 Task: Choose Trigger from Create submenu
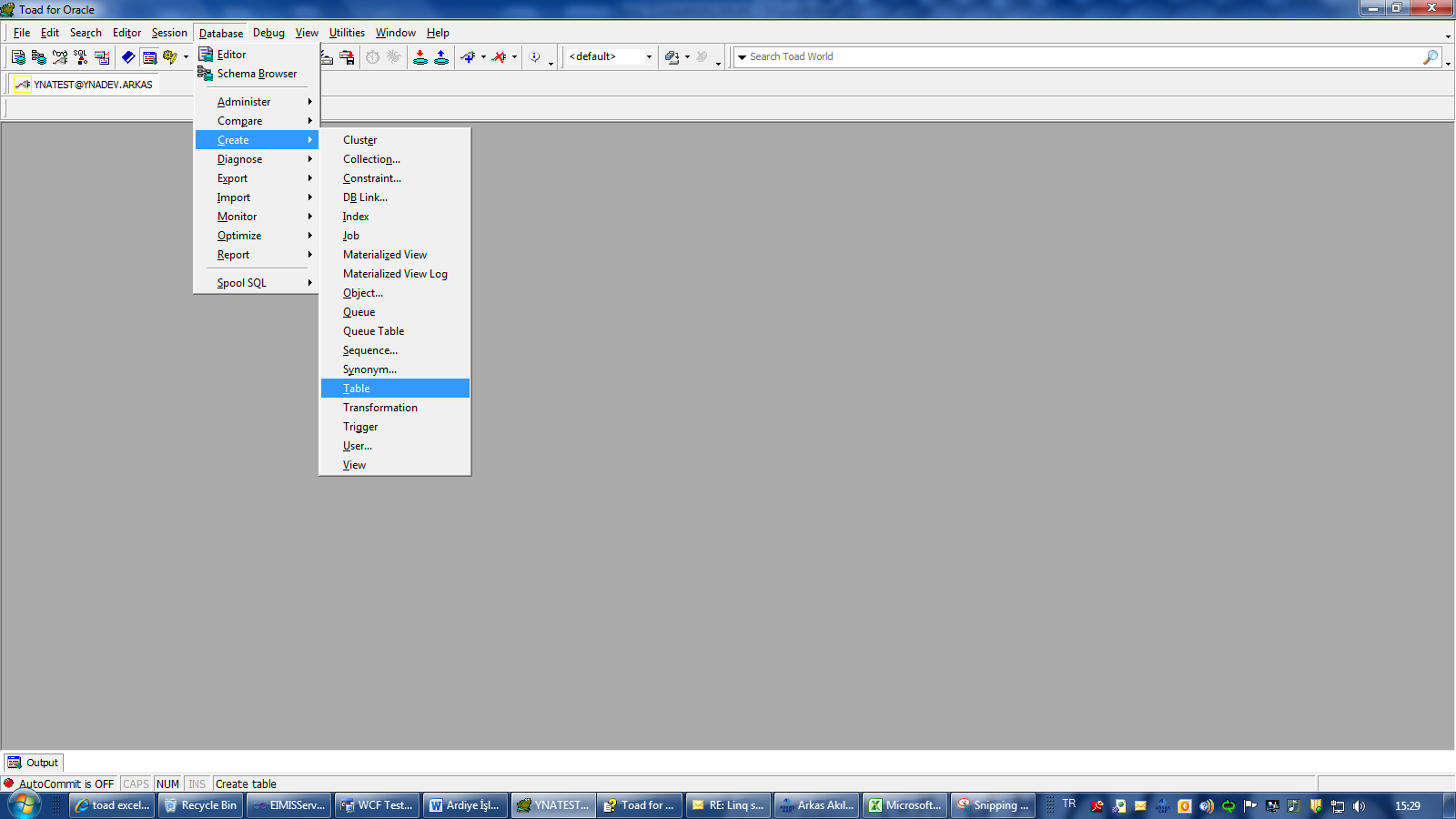point(395,427)
